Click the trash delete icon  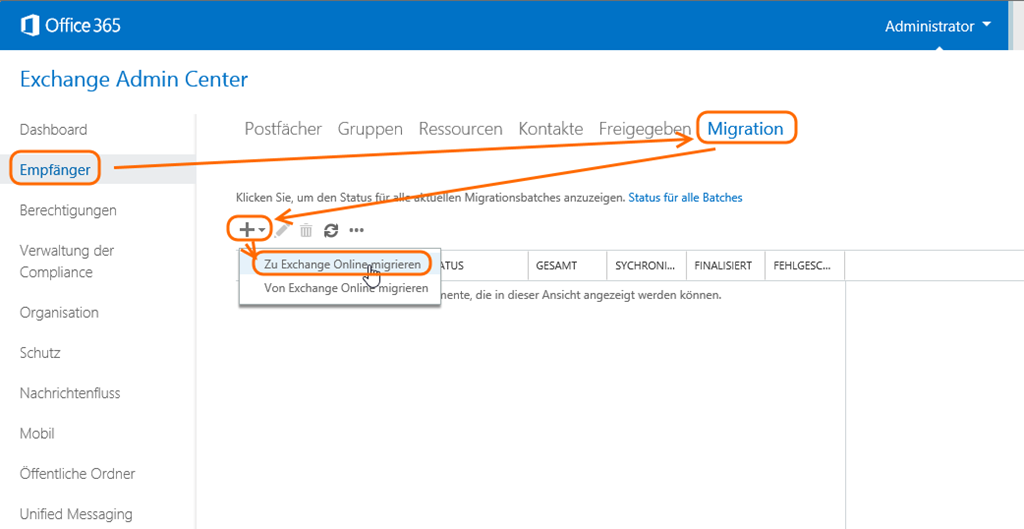click(x=306, y=230)
